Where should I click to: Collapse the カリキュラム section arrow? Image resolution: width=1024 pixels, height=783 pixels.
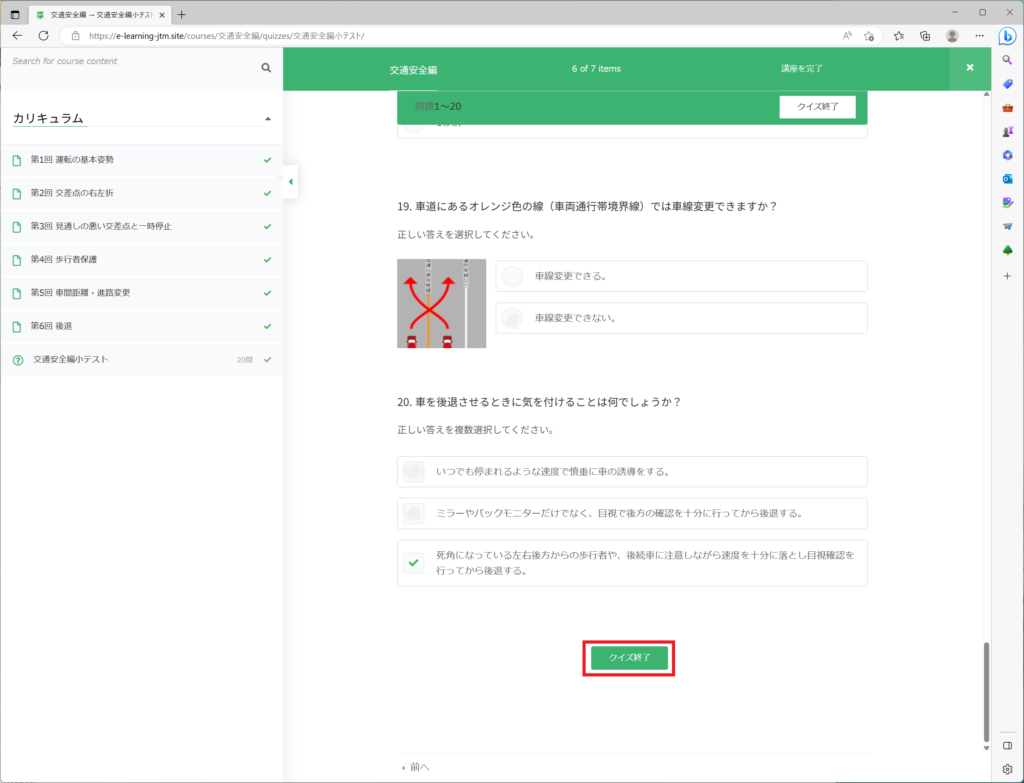click(x=267, y=119)
